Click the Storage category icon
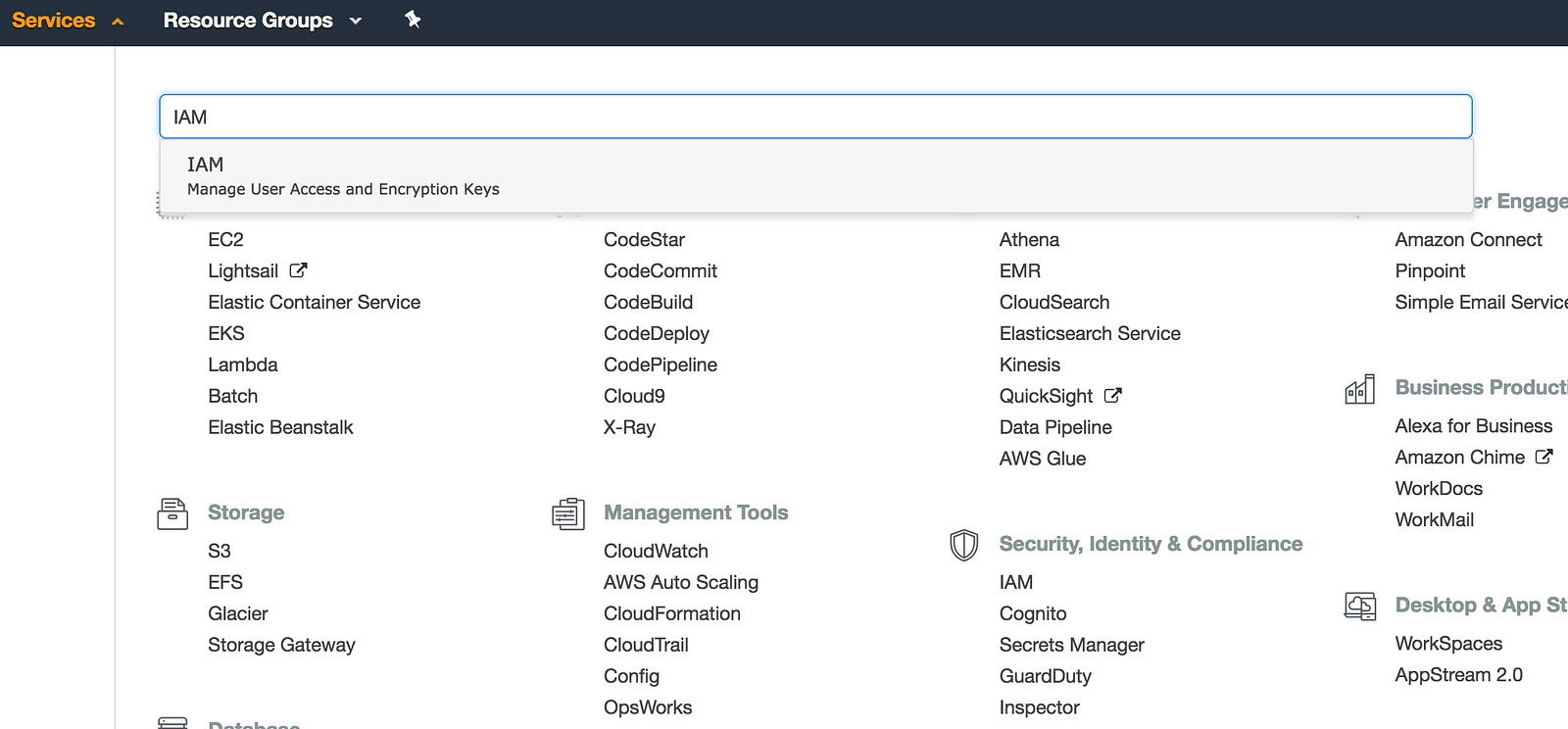This screenshot has height=729, width=1568. coord(172,513)
